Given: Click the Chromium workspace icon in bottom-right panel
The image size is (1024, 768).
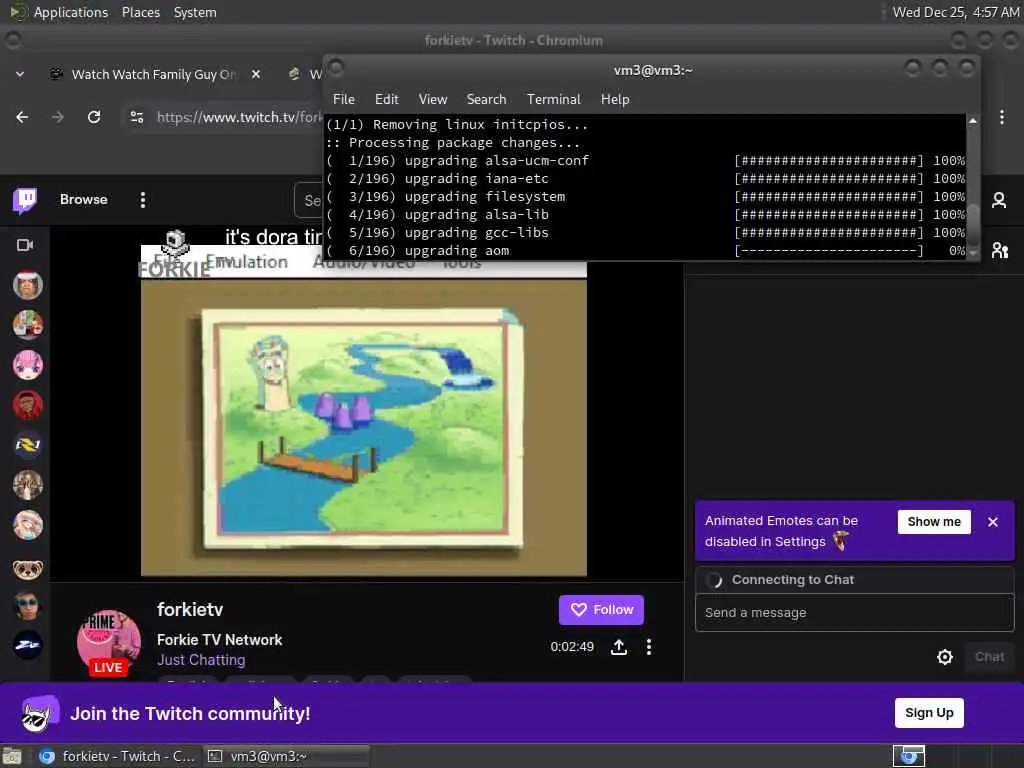Looking at the screenshot, I should [x=909, y=756].
